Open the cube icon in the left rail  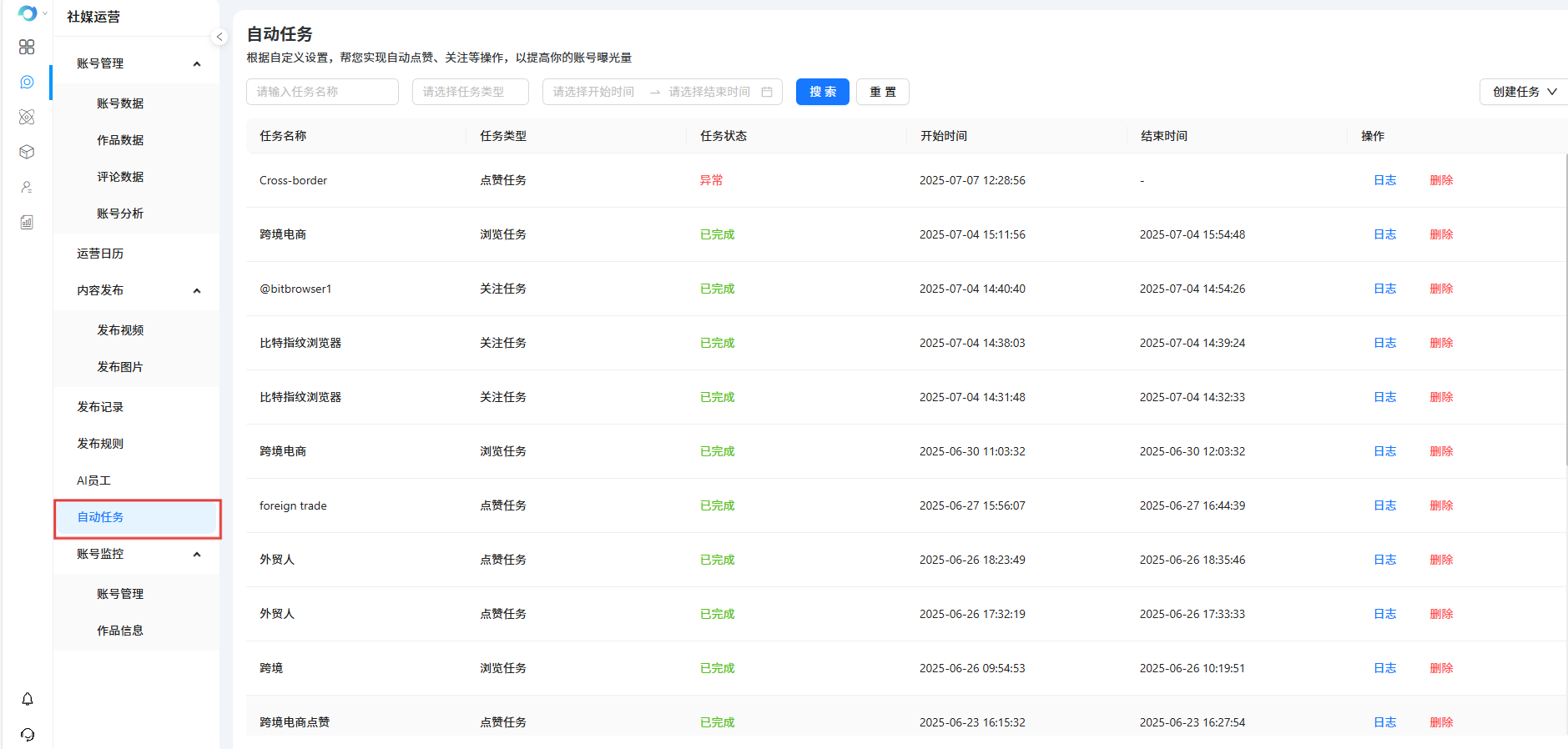[x=27, y=152]
